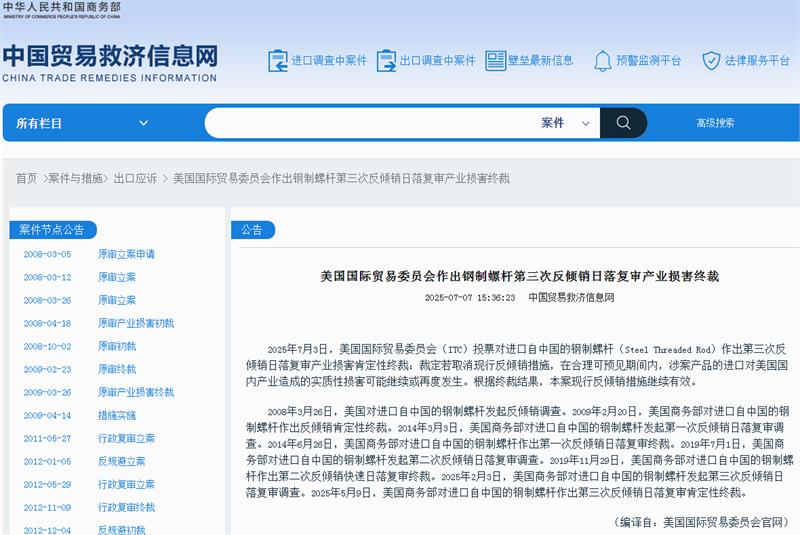The width and height of the screenshot is (800, 535).
Task: Click the date 2009-04-14
Action: (x=47, y=415)
